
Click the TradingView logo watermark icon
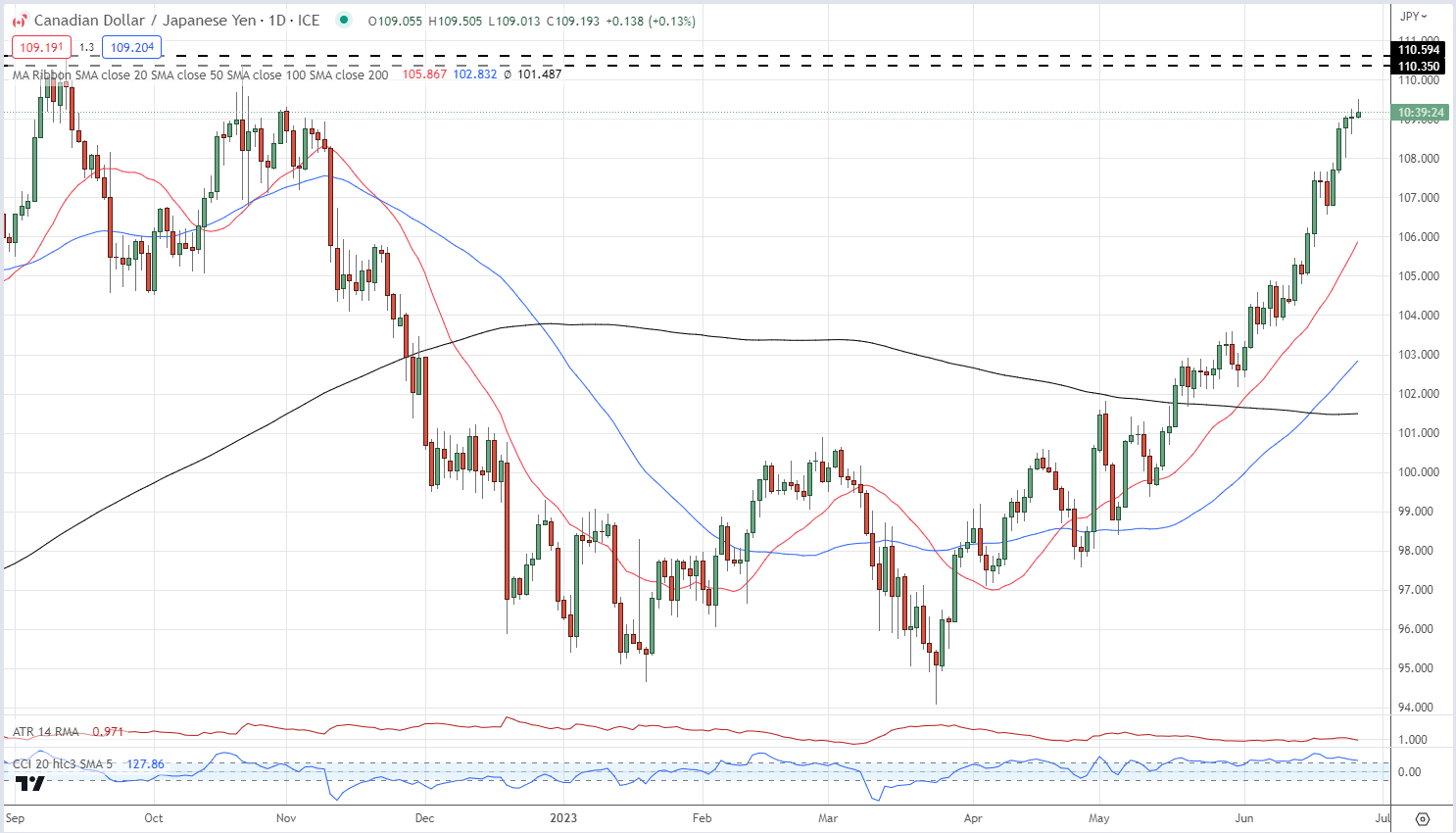coord(30,783)
